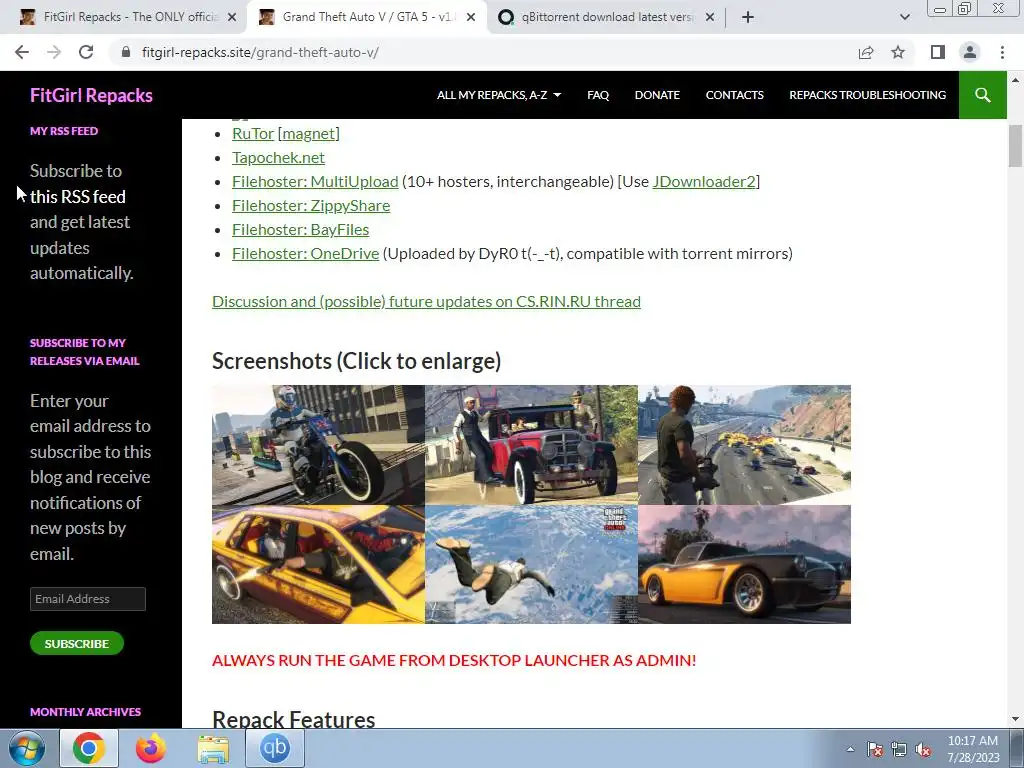Screen dimensions: 1024x768
Task: Expand the All My Repacks A-Z menu
Action: point(499,95)
